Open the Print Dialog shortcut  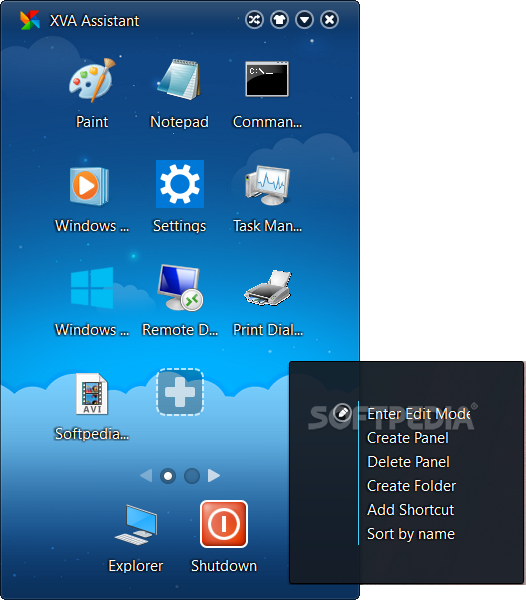(268, 288)
